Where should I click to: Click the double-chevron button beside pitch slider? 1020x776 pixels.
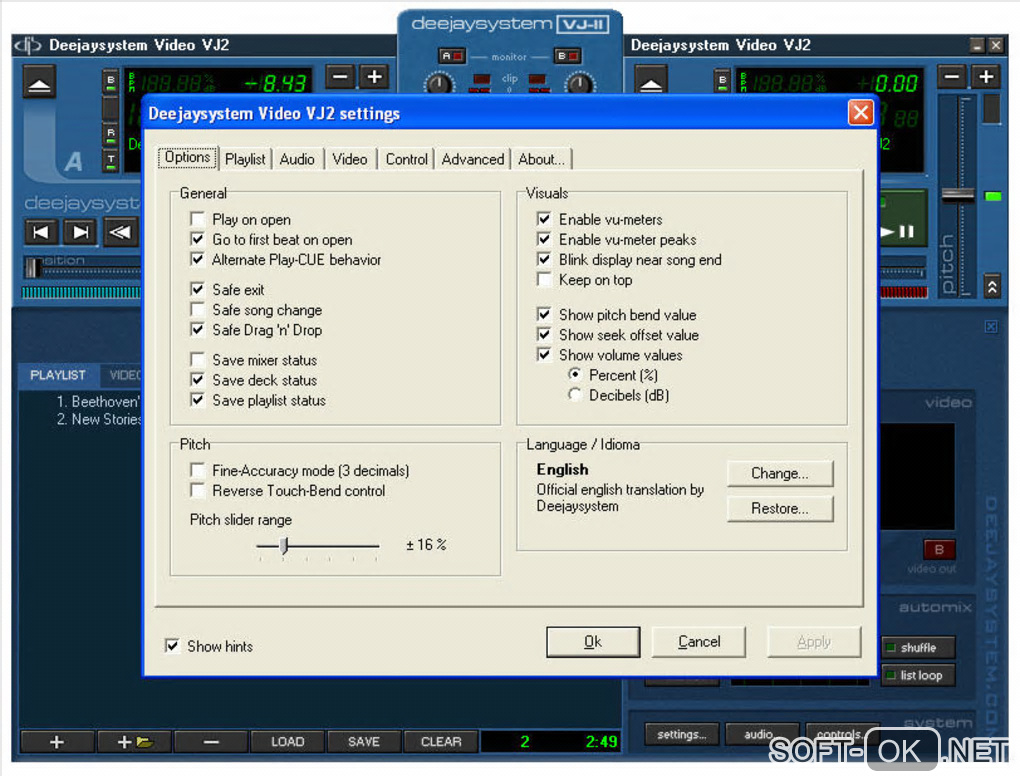tap(992, 287)
